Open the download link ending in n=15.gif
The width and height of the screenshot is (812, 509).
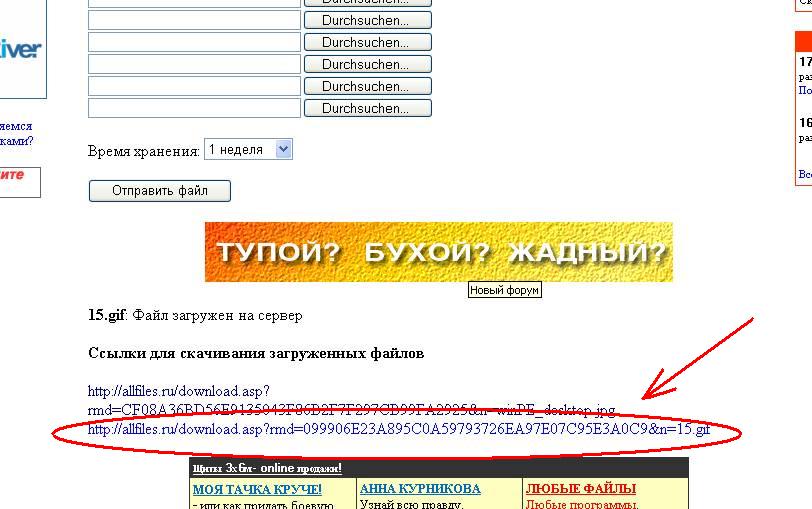399,429
